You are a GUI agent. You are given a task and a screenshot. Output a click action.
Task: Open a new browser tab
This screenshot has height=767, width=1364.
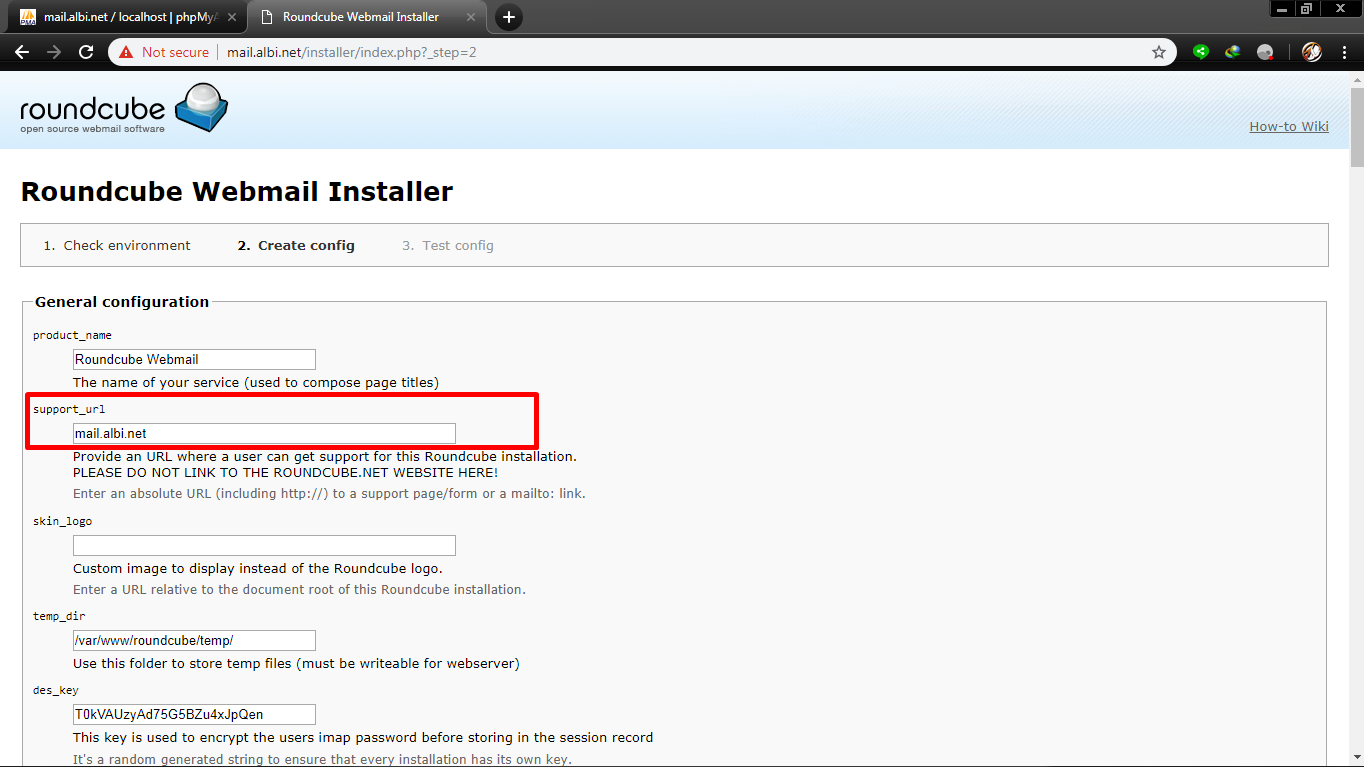tap(509, 17)
